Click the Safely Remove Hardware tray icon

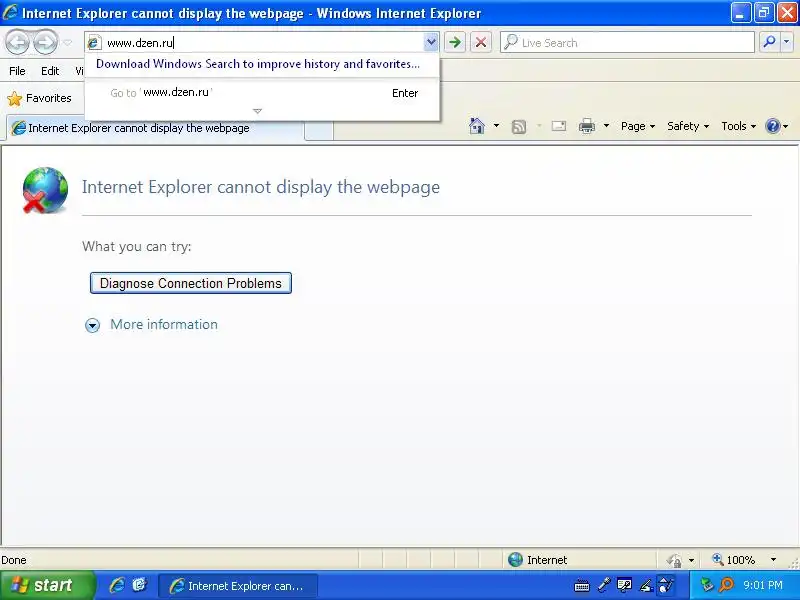[x=707, y=585]
